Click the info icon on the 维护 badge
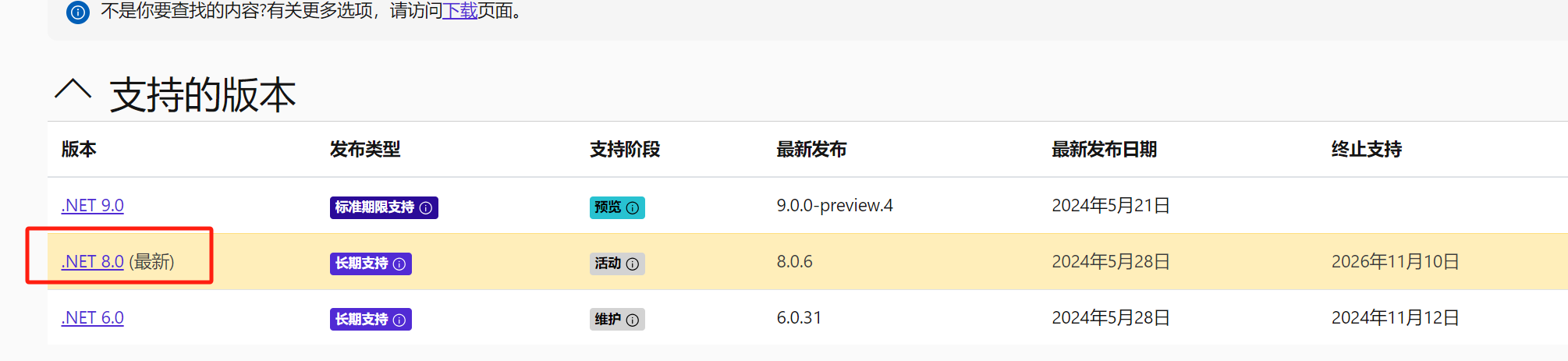 [x=633, y=320]
